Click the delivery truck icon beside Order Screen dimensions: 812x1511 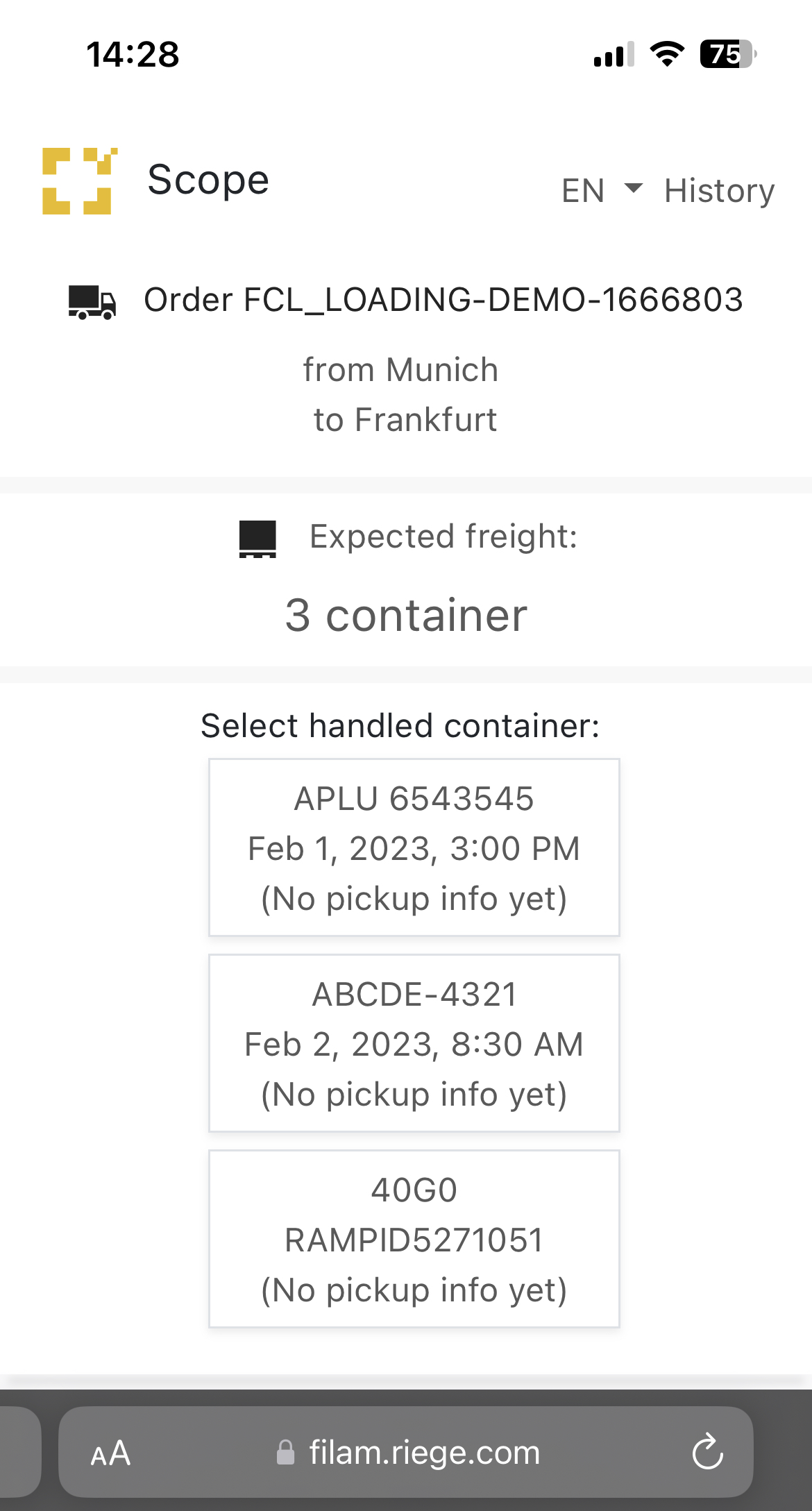point(92,302)
